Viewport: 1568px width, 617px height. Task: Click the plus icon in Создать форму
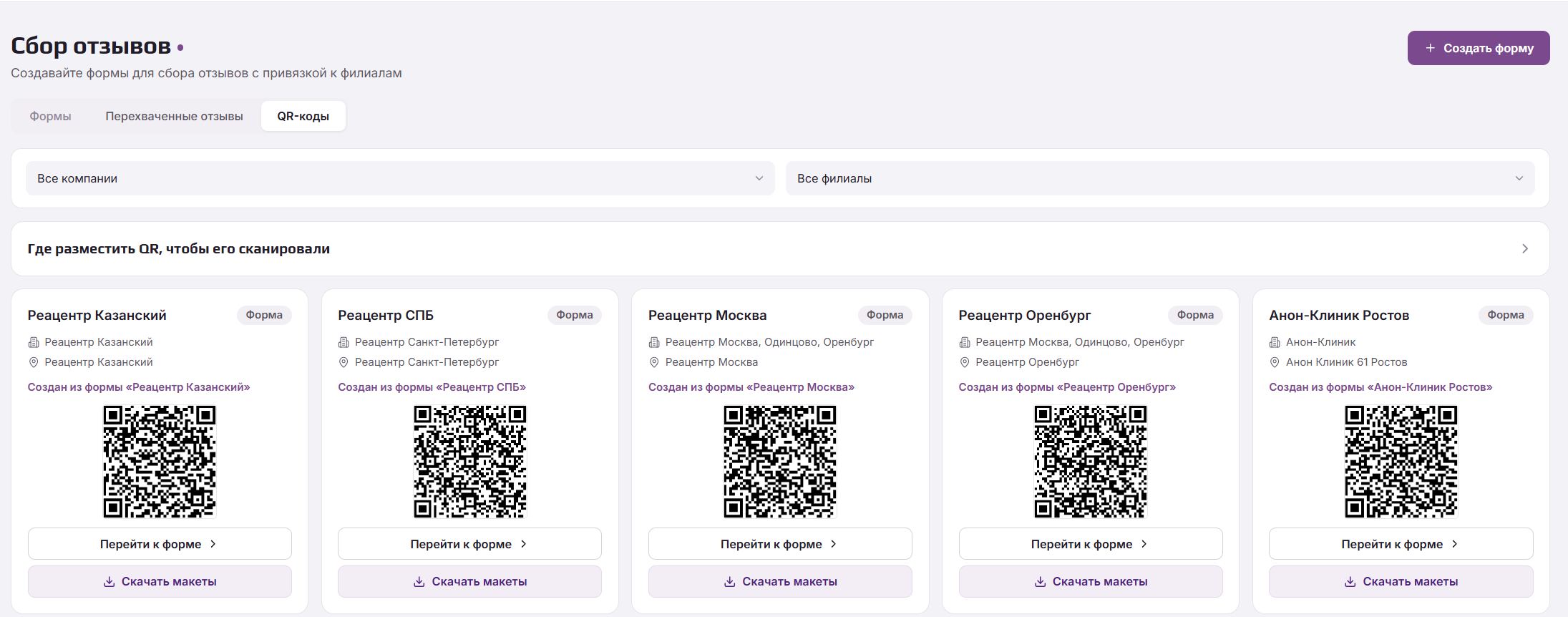click(1430, 48)
